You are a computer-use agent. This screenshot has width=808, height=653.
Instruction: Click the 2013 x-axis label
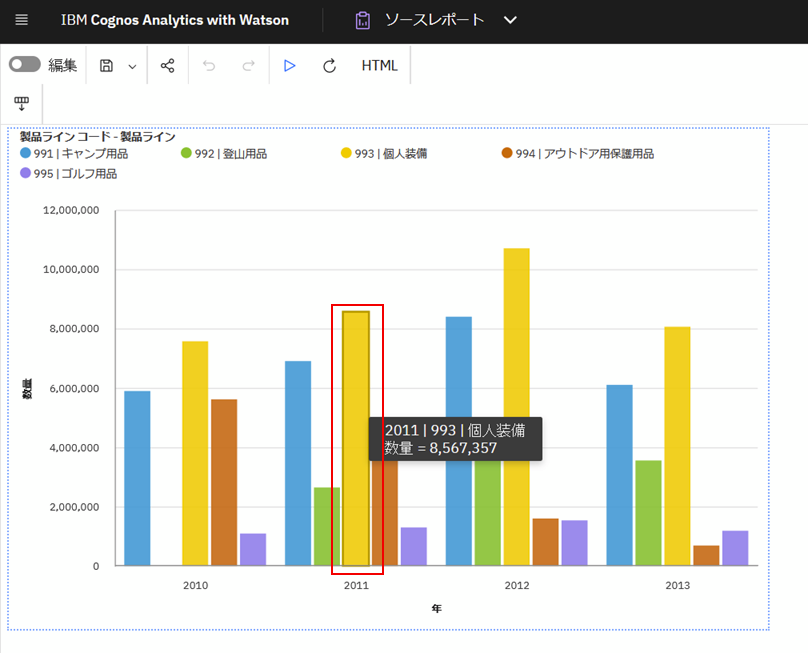point(678,585)
